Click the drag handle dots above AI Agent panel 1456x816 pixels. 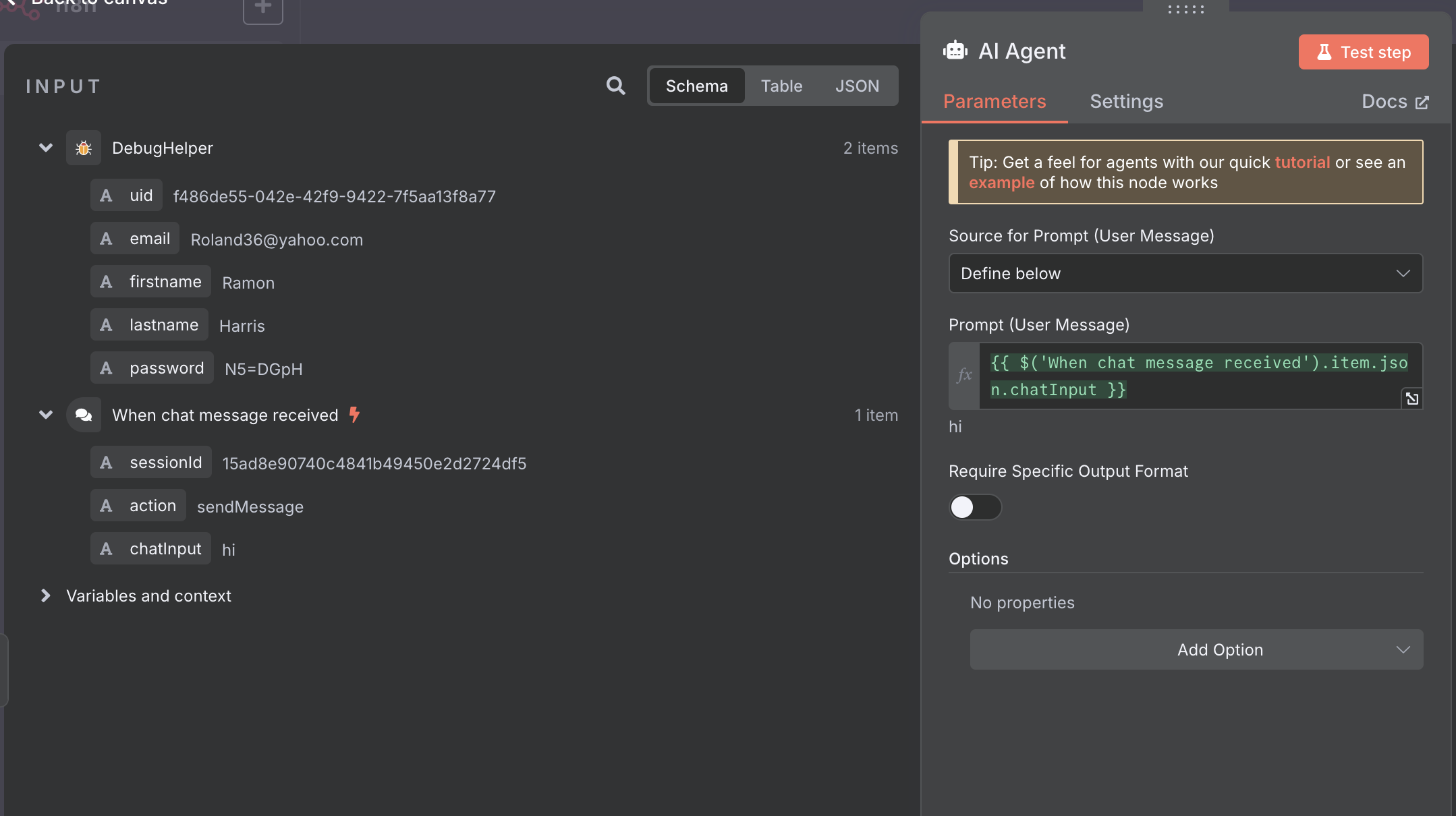click(x=1186, y=9)
